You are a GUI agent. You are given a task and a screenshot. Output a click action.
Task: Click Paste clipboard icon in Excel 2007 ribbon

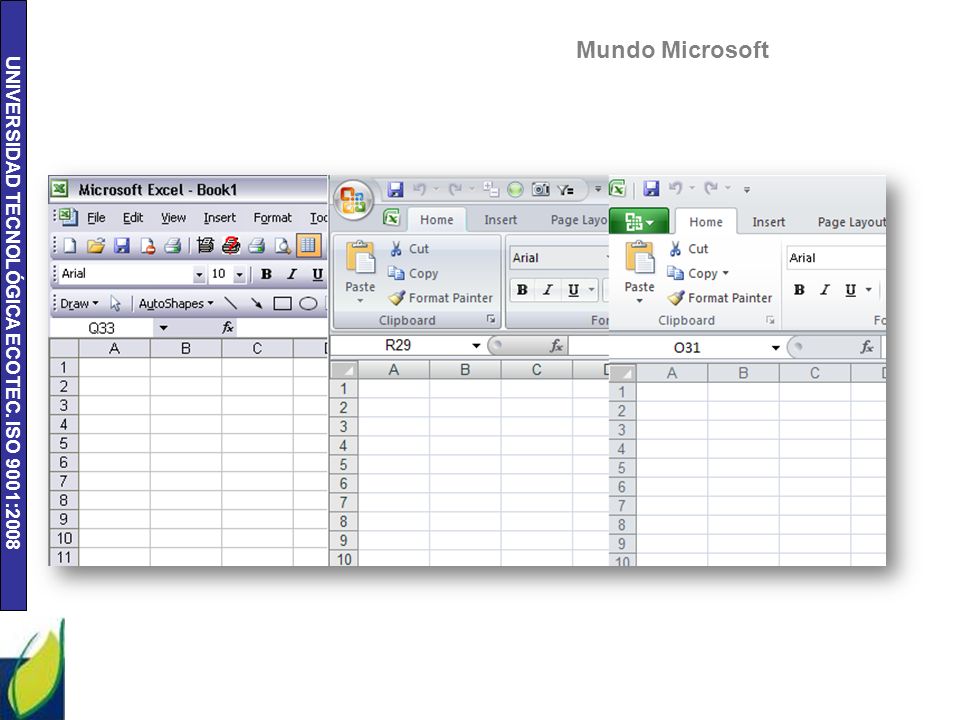pyautogui.click(x=361, y=257)
